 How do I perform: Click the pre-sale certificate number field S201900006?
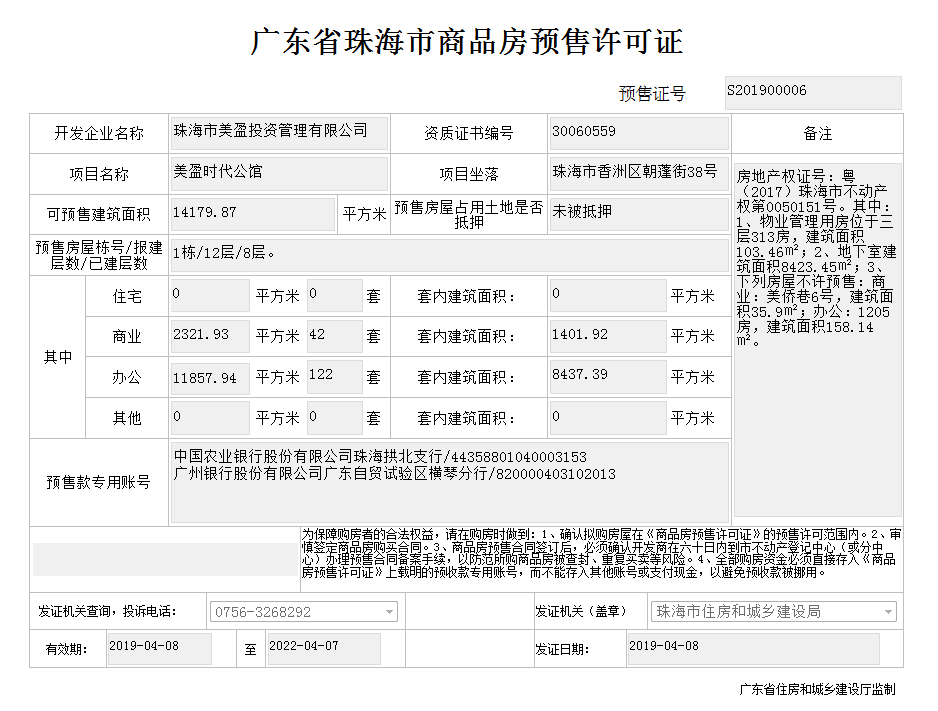tap(812, 92)
